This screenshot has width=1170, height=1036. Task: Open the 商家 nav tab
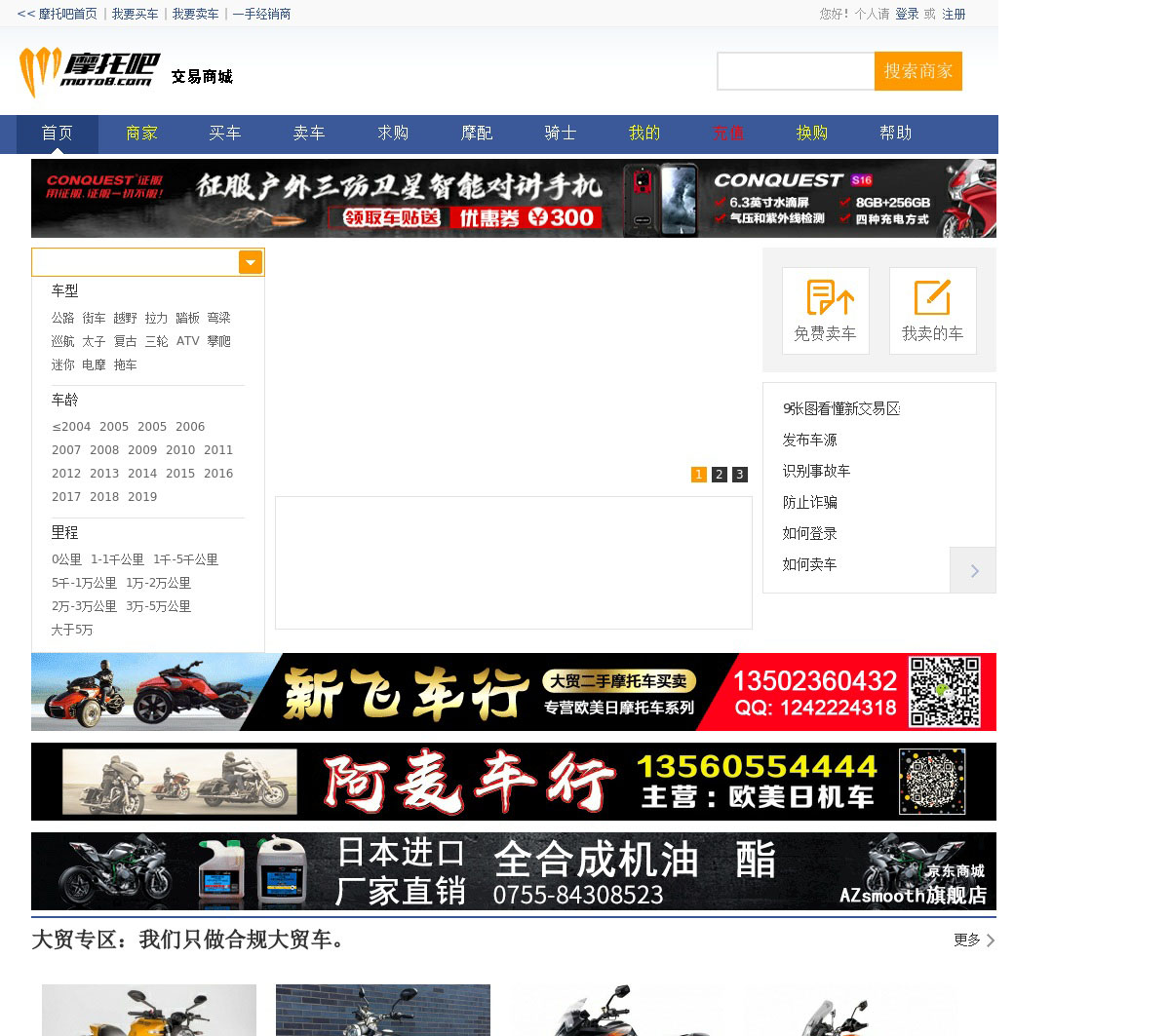141,134
